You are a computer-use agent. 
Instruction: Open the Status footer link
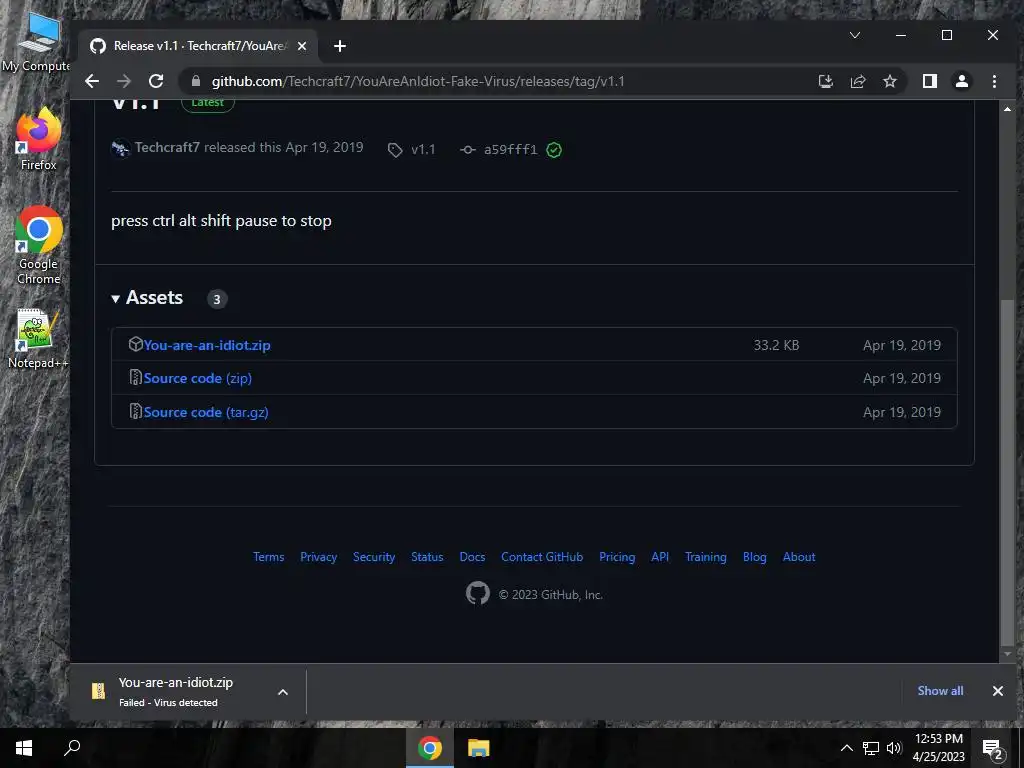427,557
